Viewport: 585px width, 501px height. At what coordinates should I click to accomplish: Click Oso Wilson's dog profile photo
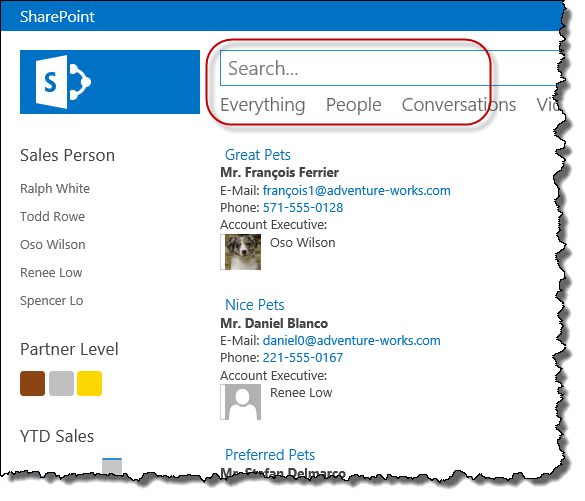pyautogui.click(x=243, y=252)
